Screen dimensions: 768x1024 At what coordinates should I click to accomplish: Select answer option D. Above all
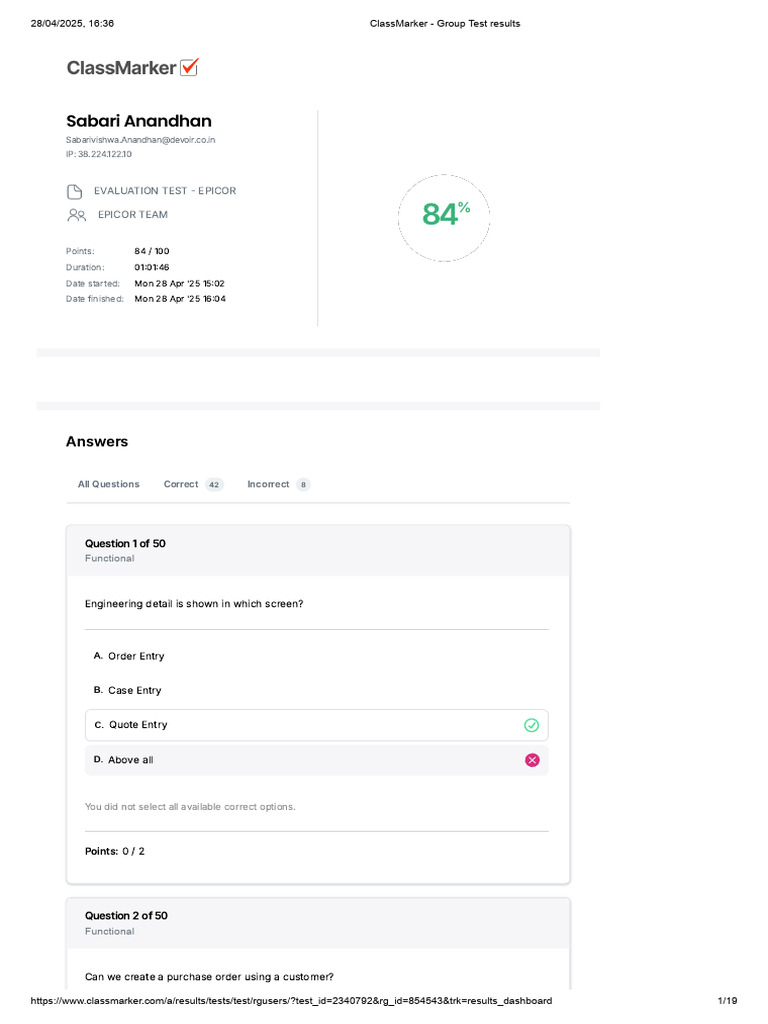click(317, 760)
